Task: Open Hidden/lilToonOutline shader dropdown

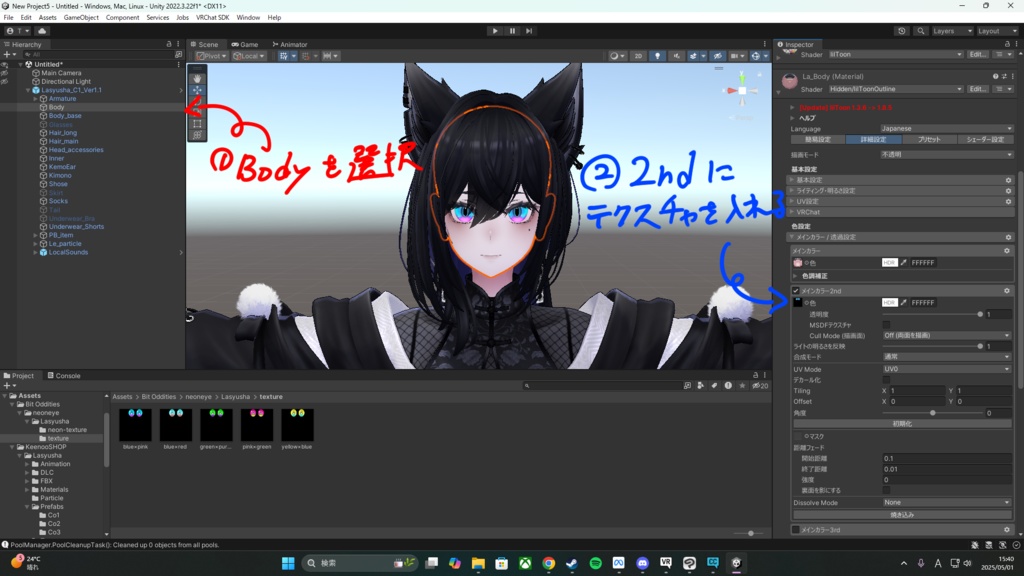Action: coord(895,89)
